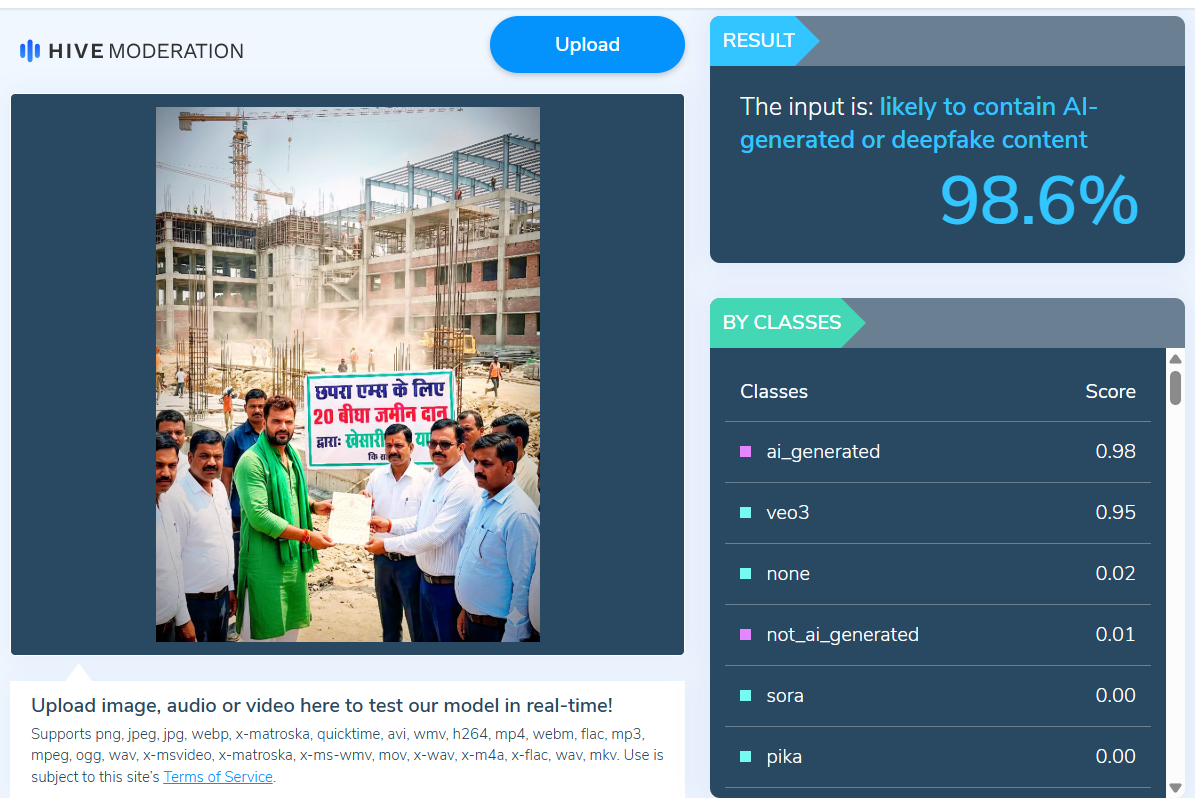Click the classes list scrollbar thumb
This screenshot has height=798, width=1195.
1175,387
